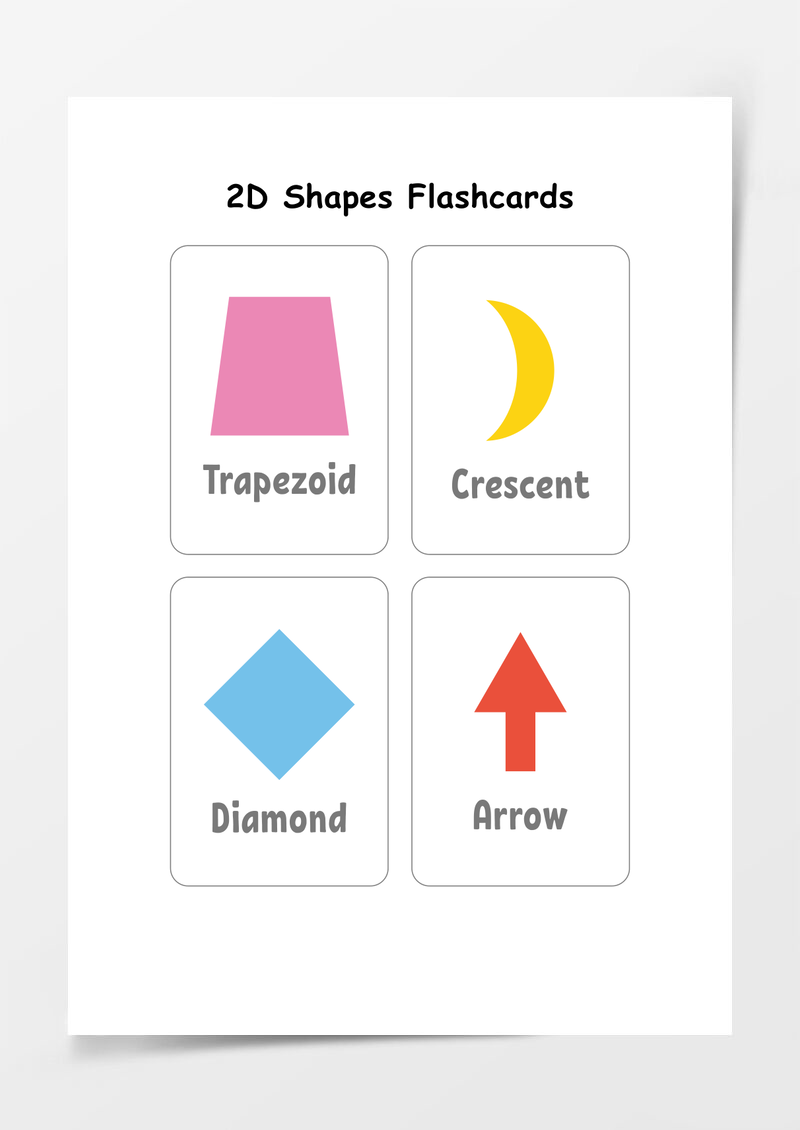Select the word Flashcards in the title
Screen dimensions: 800x1130
[491, 196]
